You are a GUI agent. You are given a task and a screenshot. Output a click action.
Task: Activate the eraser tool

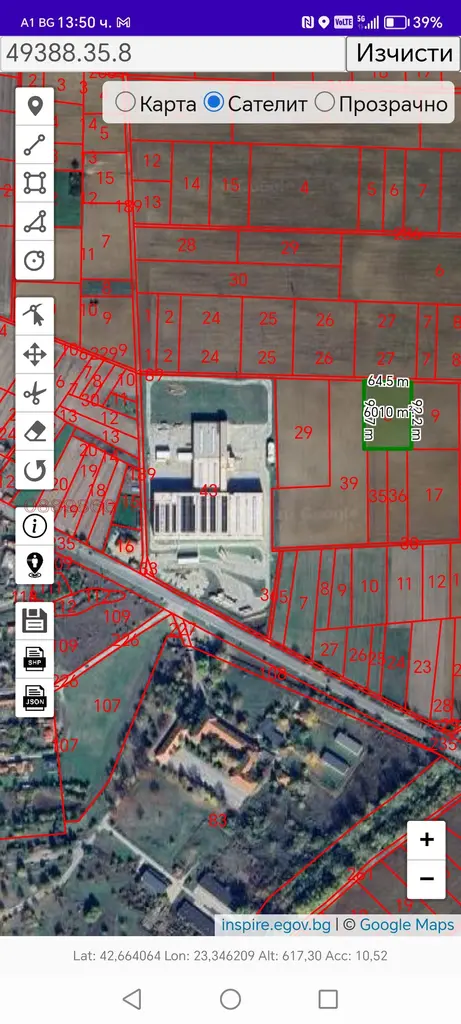pos(35,432)
